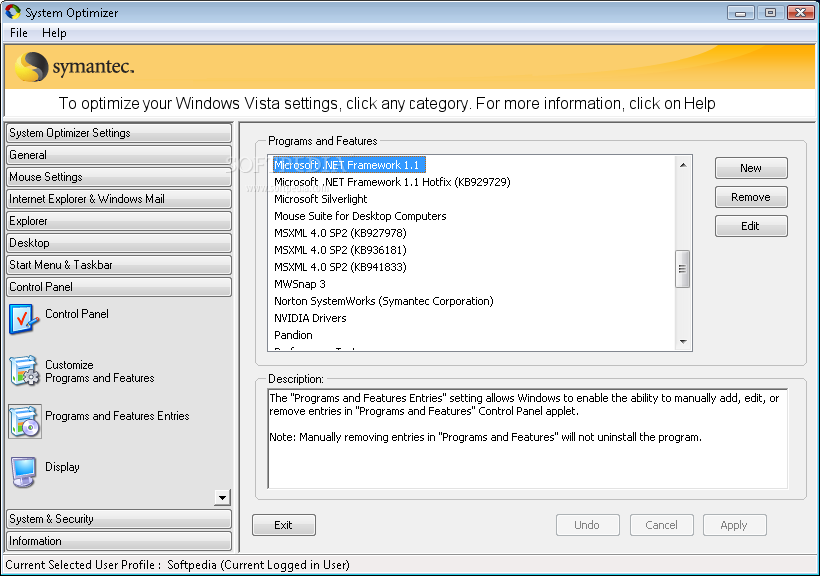Expand the System Optimizer Settings category
Image resolution: width=820 pixels, height=576 pixels.
tap(119, 133)
